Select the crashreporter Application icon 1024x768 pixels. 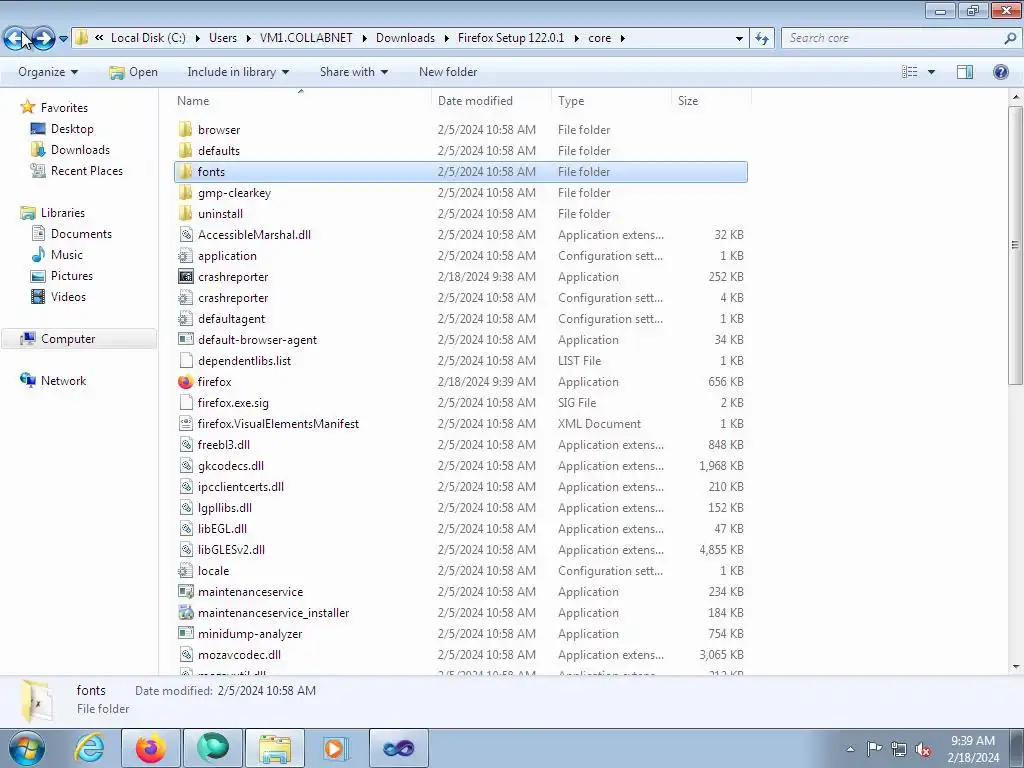(x=185, y=276)
